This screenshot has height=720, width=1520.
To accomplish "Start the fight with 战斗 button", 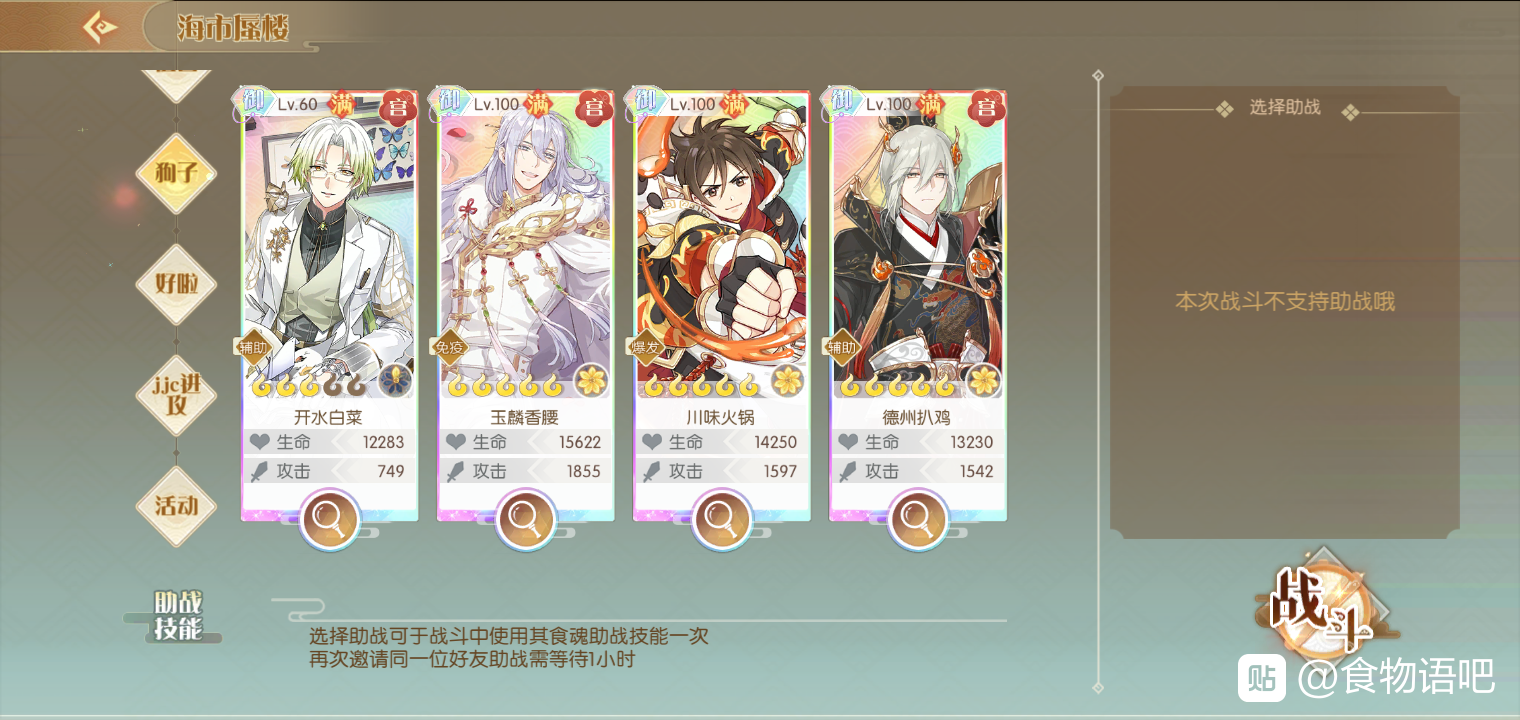I will pos(1323,606).
